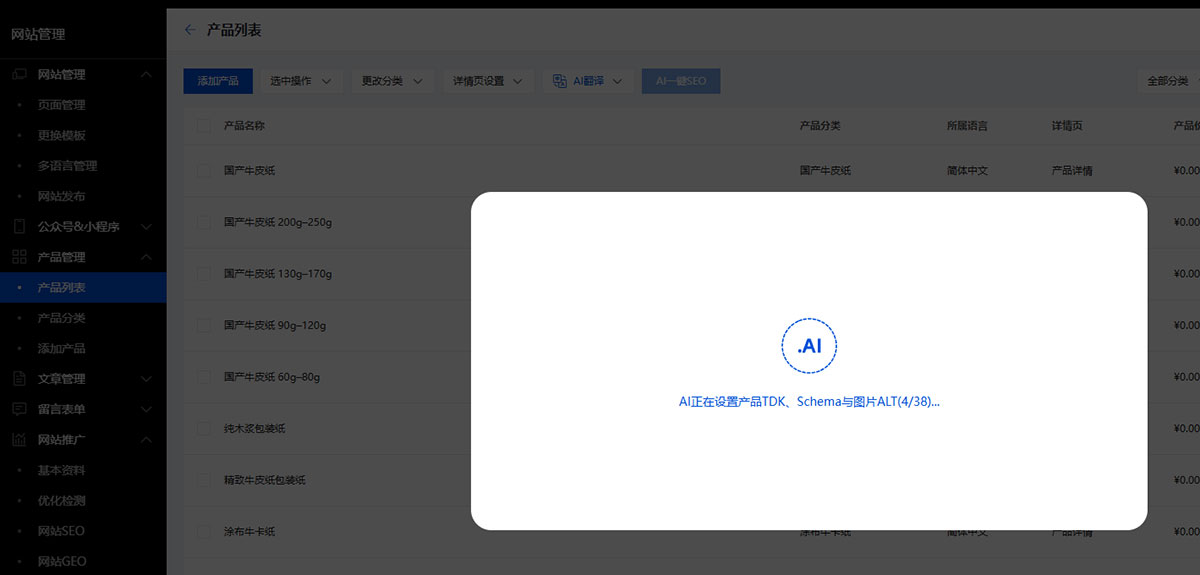The width and height of the screenshot is (1200, 575).
Task: Open the 详情页设置 dropdown
Action: [x=489, y=81]
